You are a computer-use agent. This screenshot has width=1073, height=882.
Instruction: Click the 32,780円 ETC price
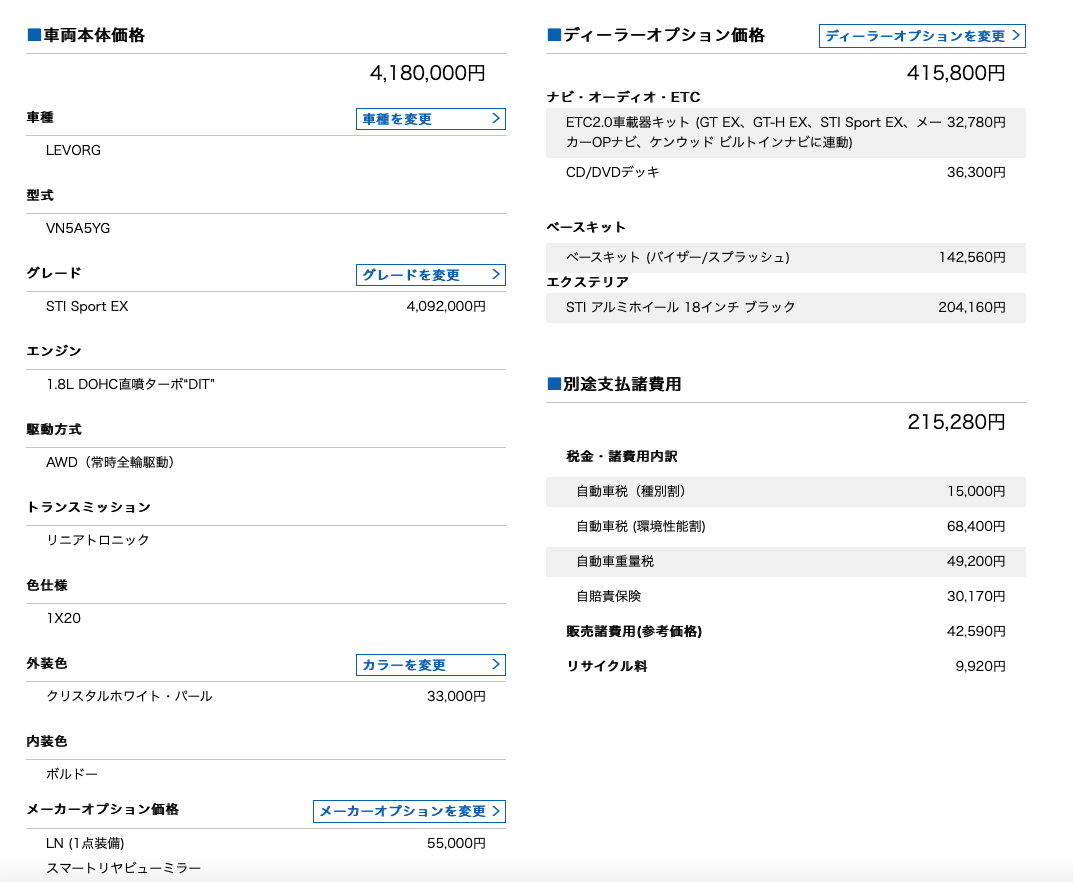point(977,122)
